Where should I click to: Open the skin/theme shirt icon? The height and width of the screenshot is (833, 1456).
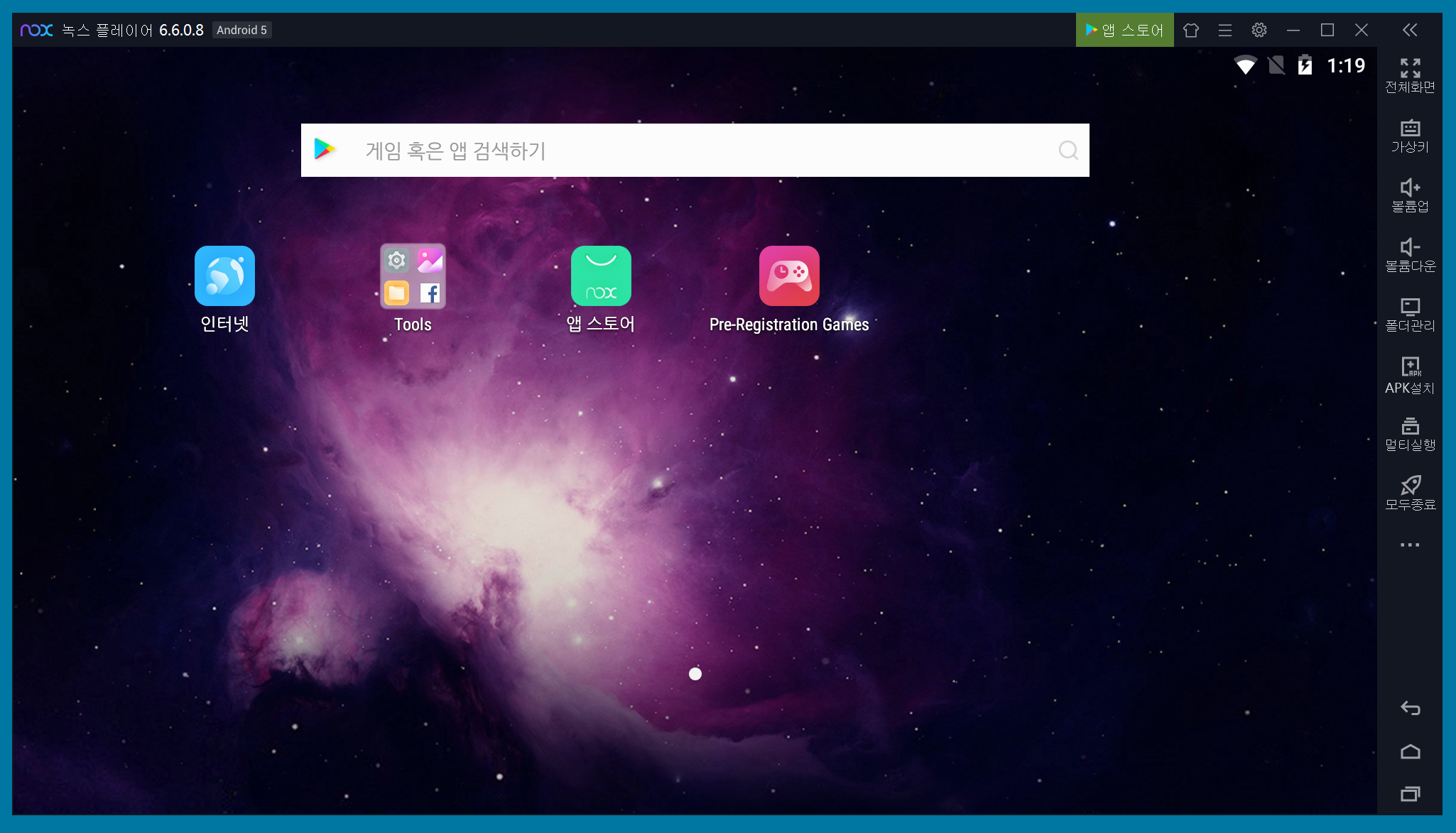coord(1191,30)
